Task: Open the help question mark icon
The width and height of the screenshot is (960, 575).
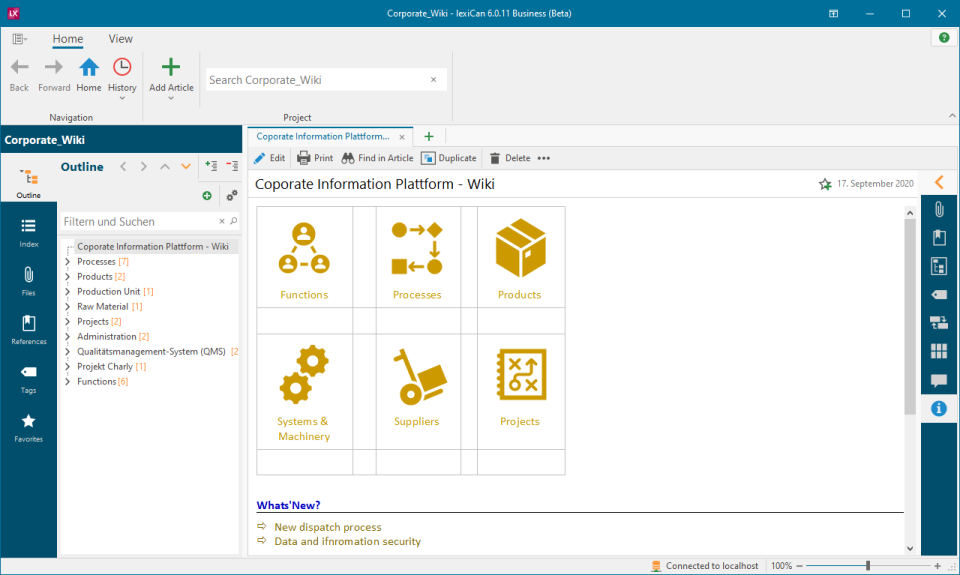Action: tap(944, 38)
